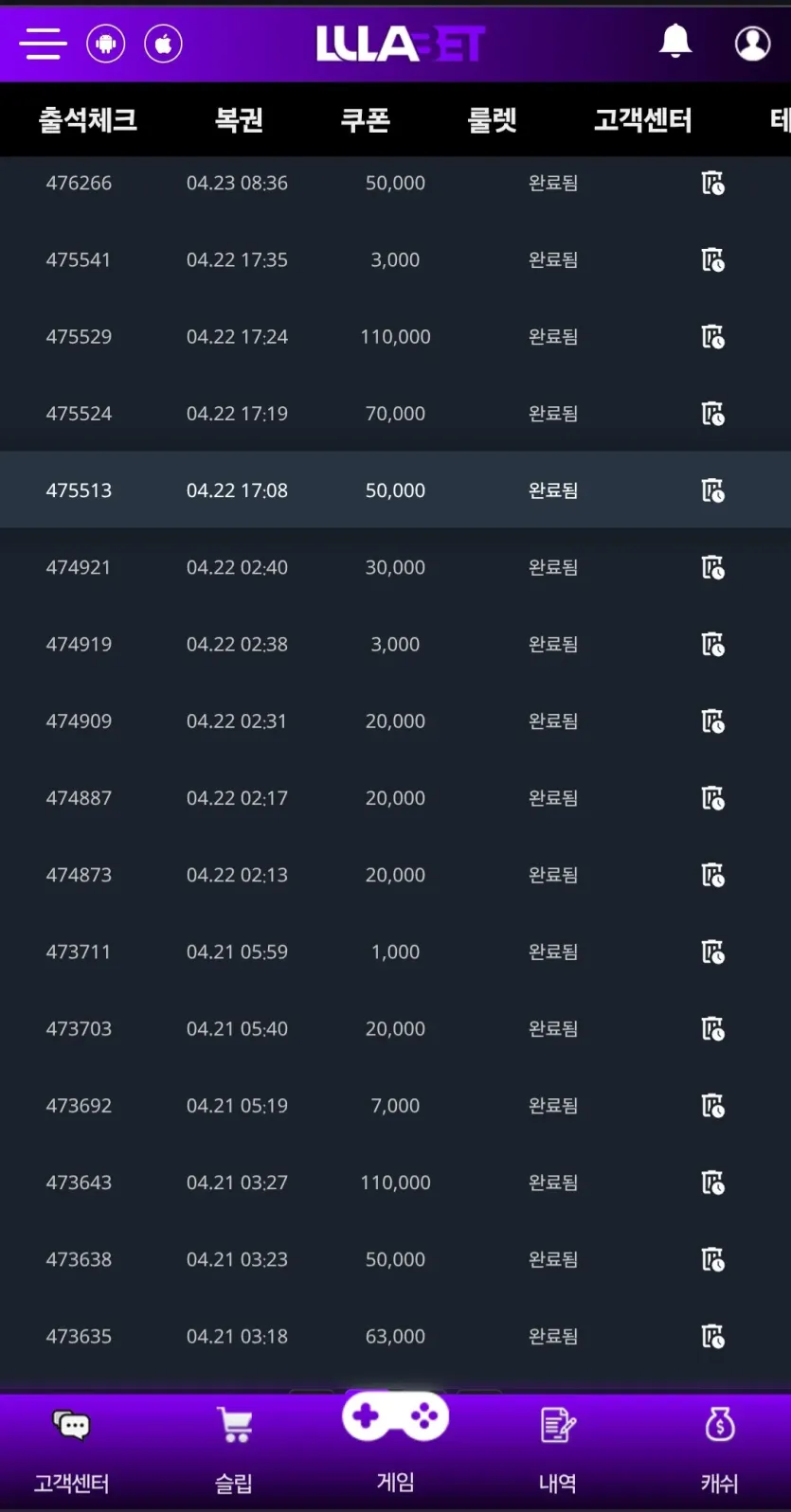The width and height of the screenshot is (791, 1512).
Task: Tap 고객센터 chat in bottom bar
Action: tap(71, 1450)
